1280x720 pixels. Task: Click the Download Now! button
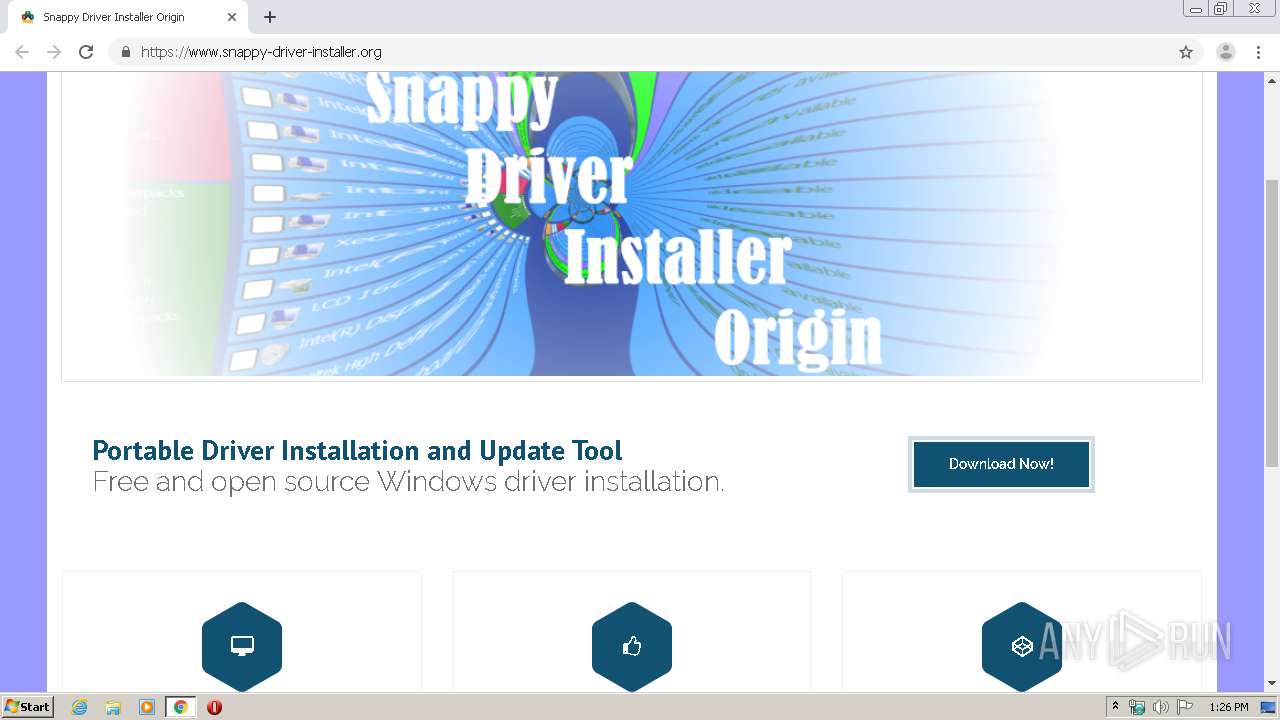1001,464
